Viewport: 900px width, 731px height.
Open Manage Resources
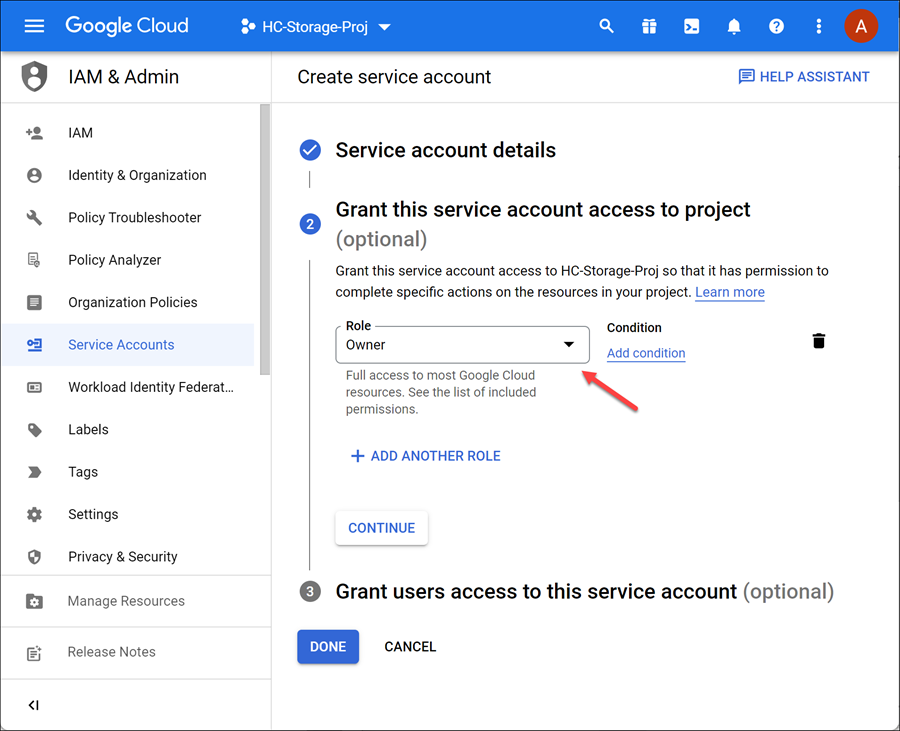point(135,601)
